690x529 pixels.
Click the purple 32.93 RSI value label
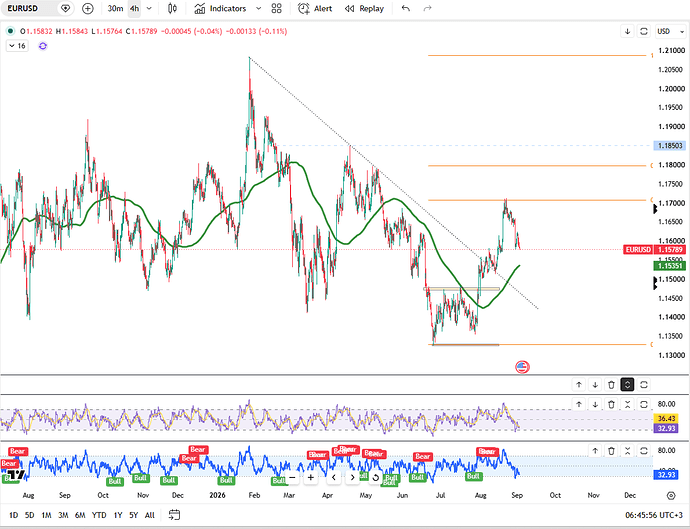[x=666, y=428]
